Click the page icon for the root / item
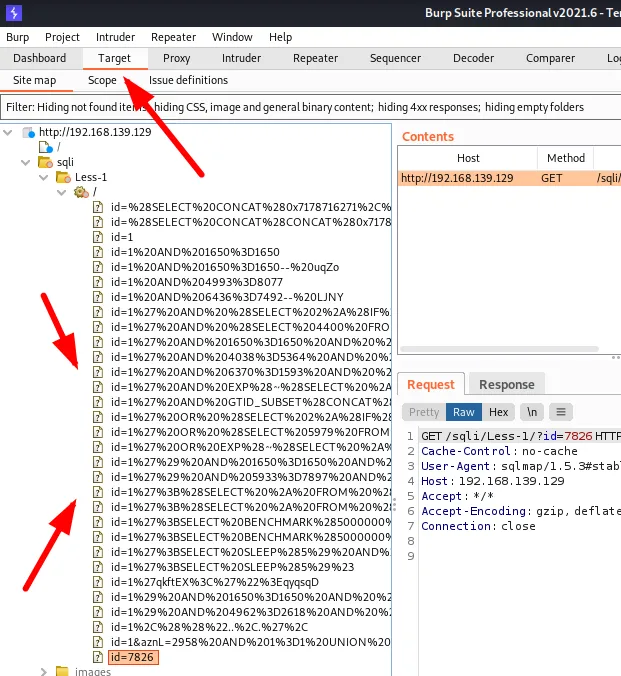The width and height of the screenshot is (621, 676). (46, 147)
